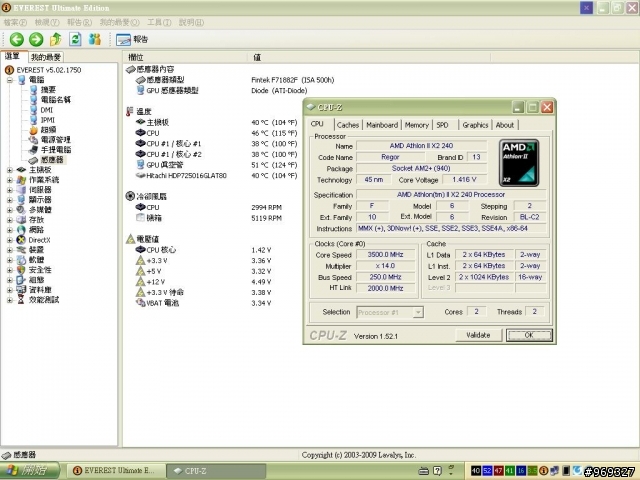640x480 pixels.
Task: Switch to SPD tab in CPU-Z
Action: point(442,125)
